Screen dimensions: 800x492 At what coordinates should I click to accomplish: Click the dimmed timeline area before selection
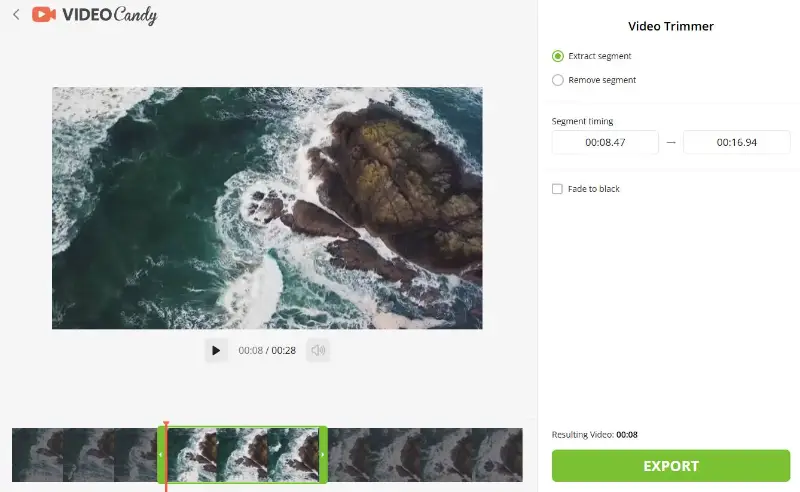tap(84, 455)
